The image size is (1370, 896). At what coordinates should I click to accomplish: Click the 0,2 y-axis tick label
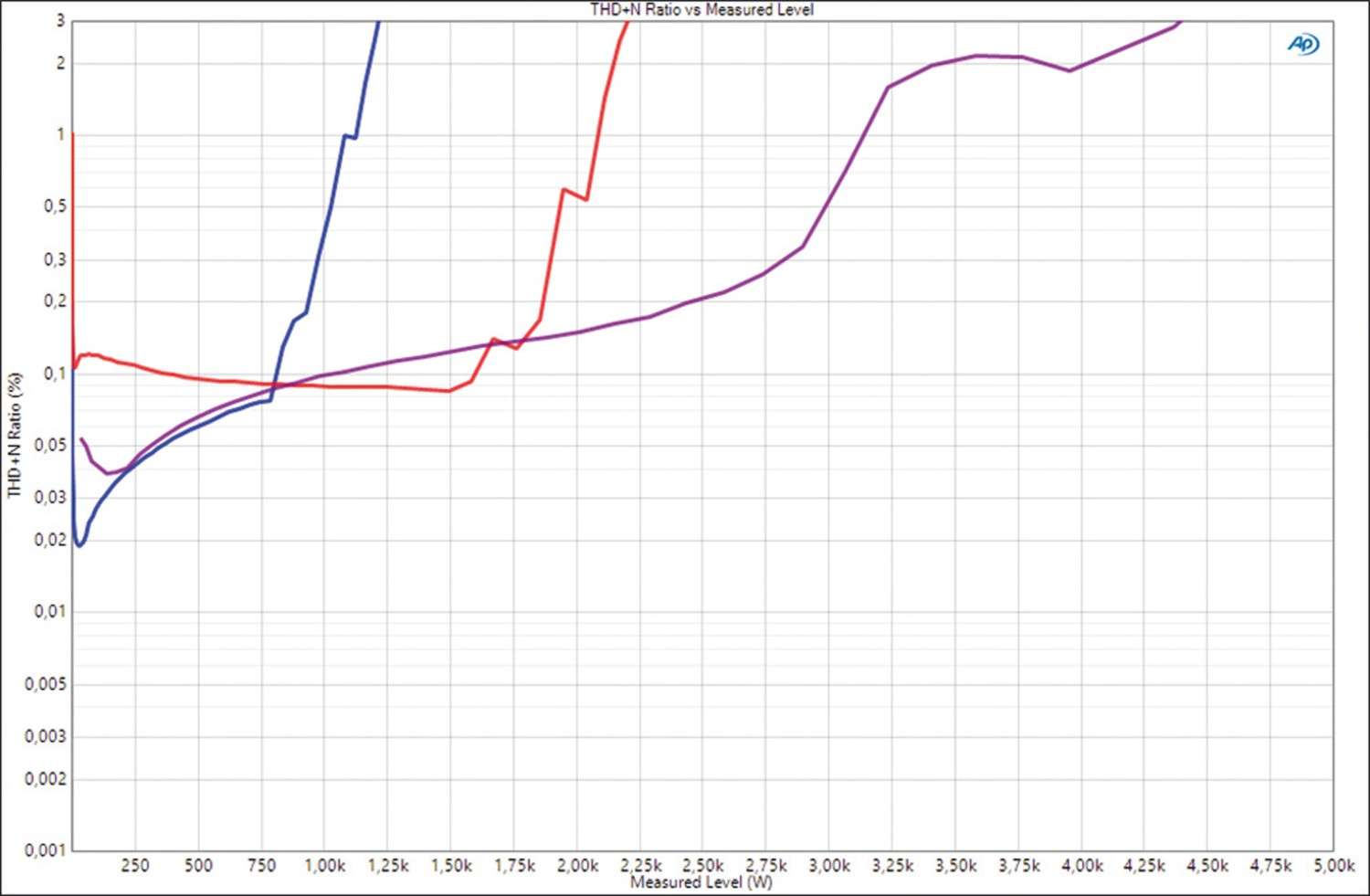point(56,301)
